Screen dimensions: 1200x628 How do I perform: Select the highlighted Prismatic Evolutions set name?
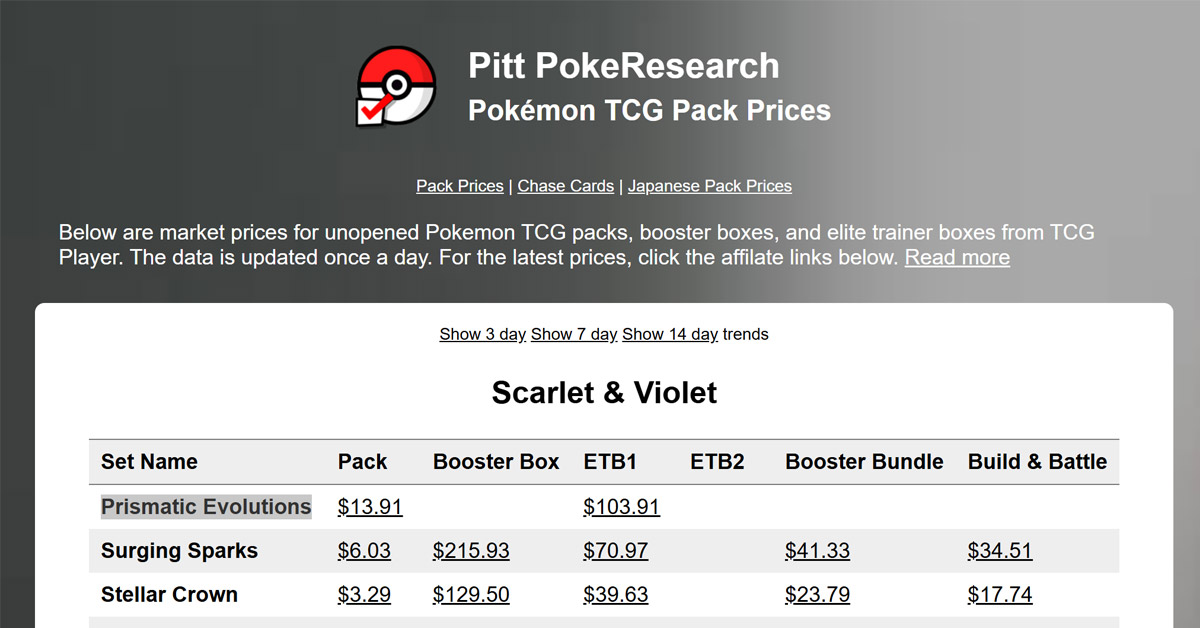[x=205, y=507]
